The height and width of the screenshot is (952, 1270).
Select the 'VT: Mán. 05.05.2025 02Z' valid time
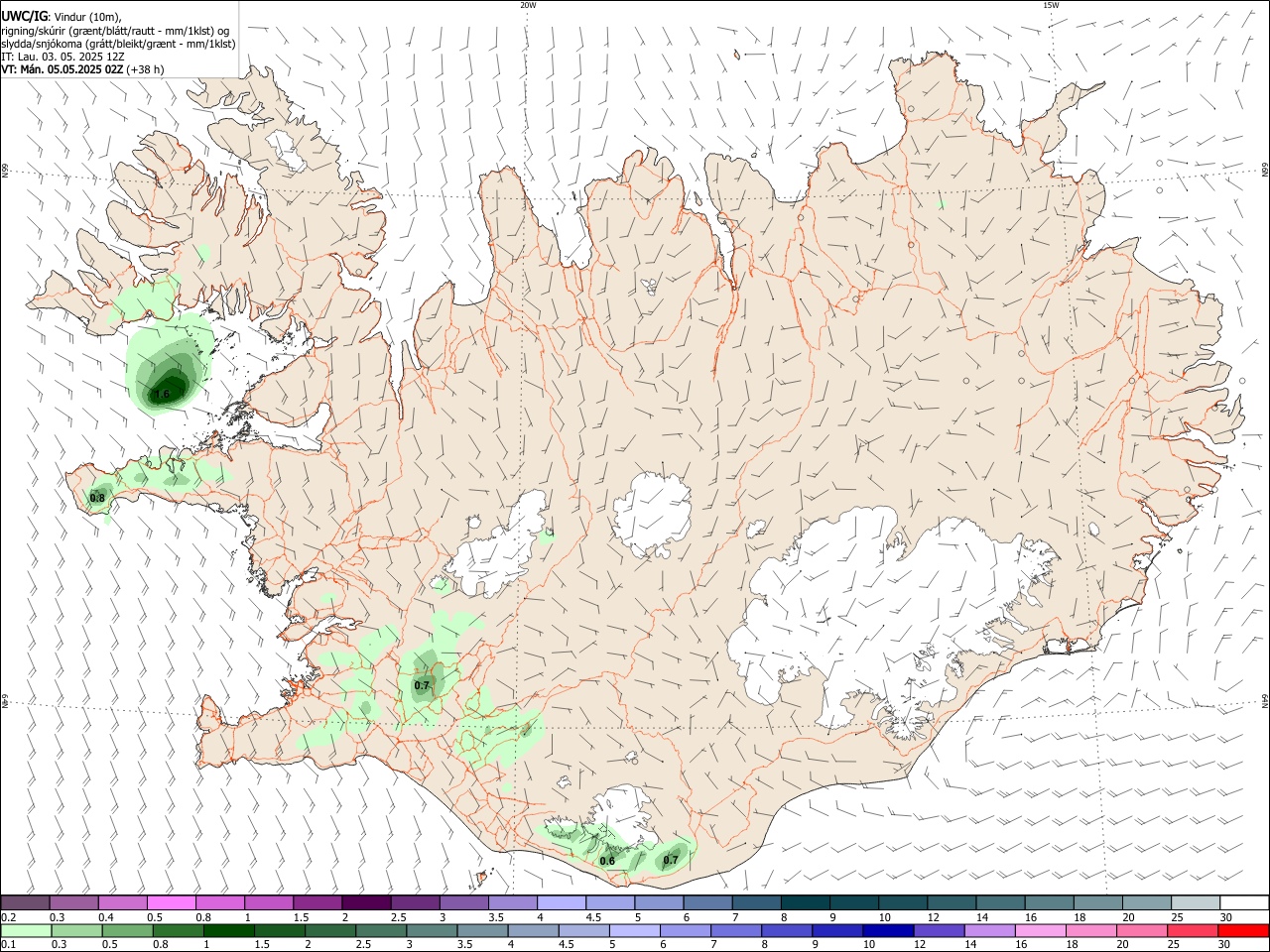coord(62,69)
